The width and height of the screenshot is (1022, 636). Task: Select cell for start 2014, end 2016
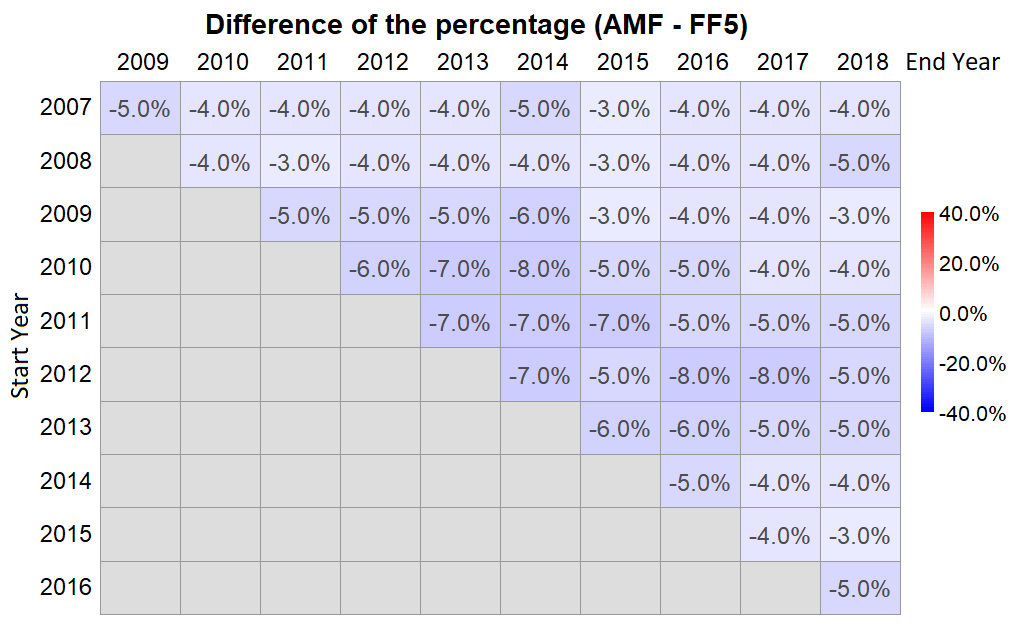click(700, 482)
